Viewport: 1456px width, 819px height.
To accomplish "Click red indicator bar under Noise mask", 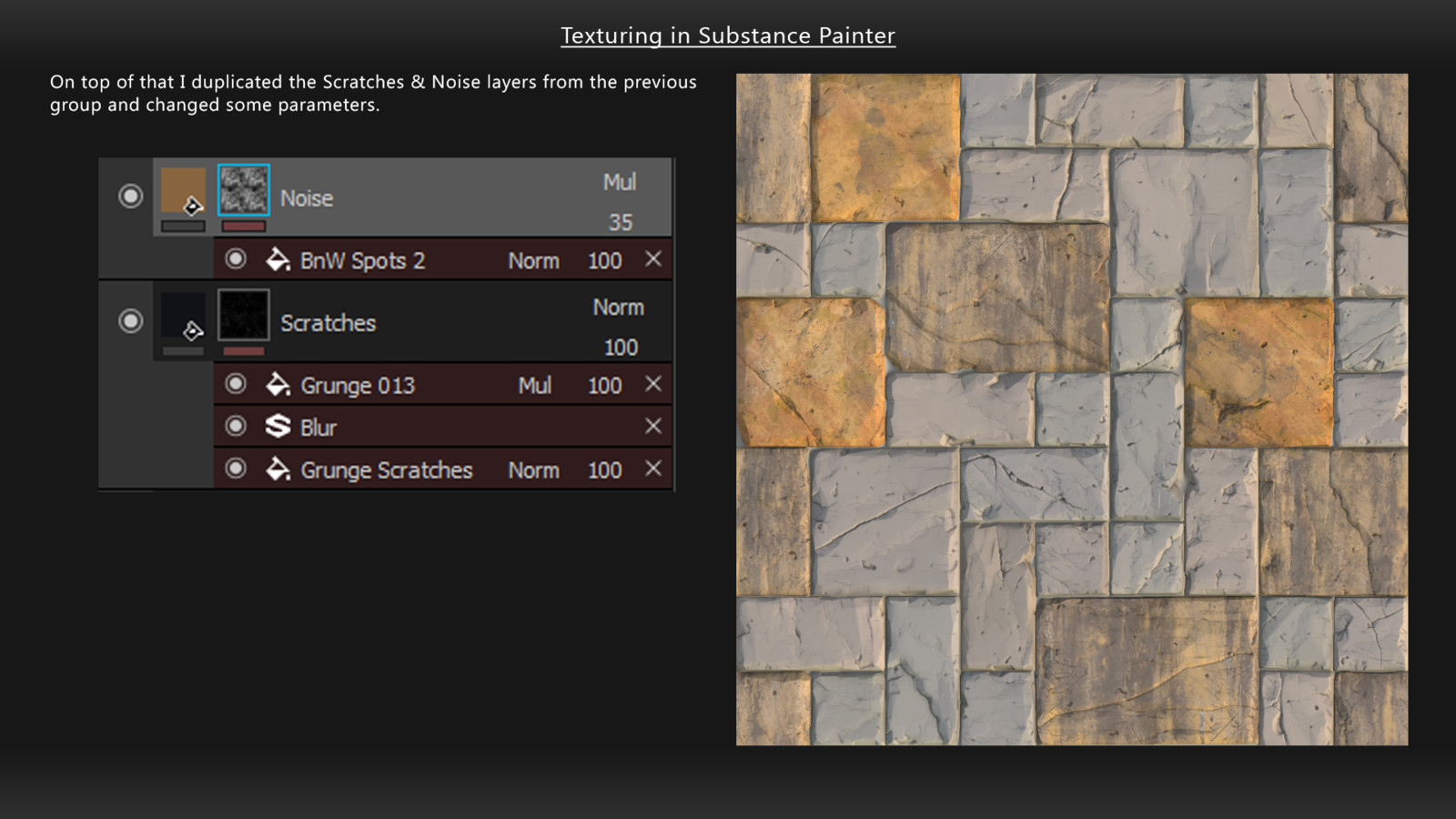I will coord(244,226).
